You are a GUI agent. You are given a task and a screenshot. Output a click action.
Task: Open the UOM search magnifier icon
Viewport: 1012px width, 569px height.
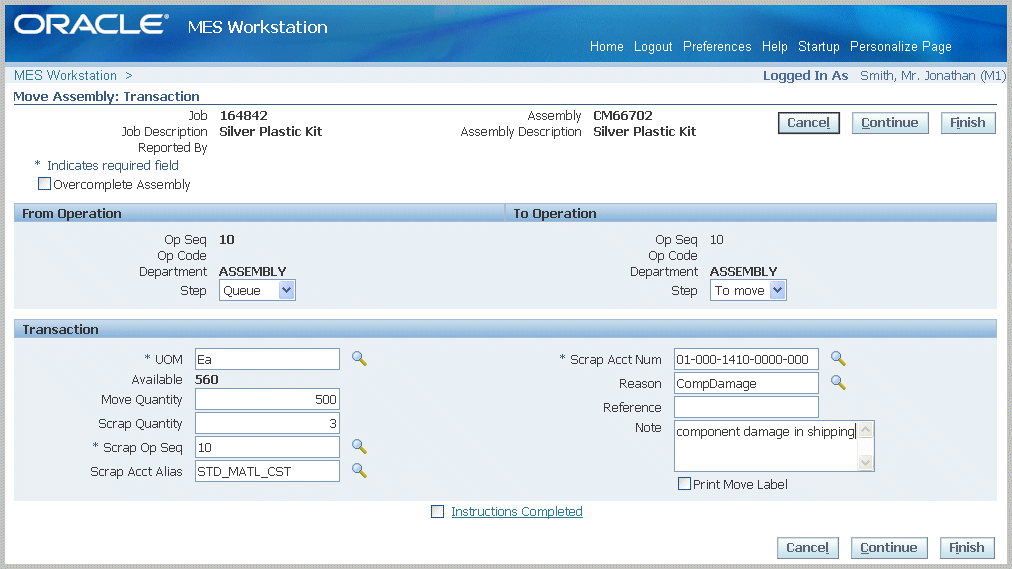(359, 359)
